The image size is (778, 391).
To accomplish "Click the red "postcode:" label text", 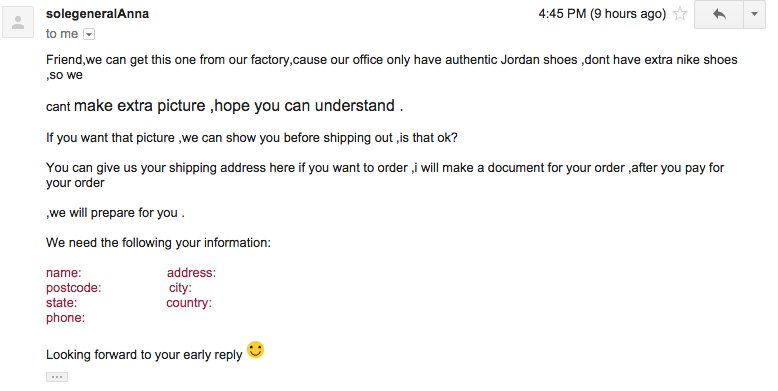I will (x=73, y=288).
